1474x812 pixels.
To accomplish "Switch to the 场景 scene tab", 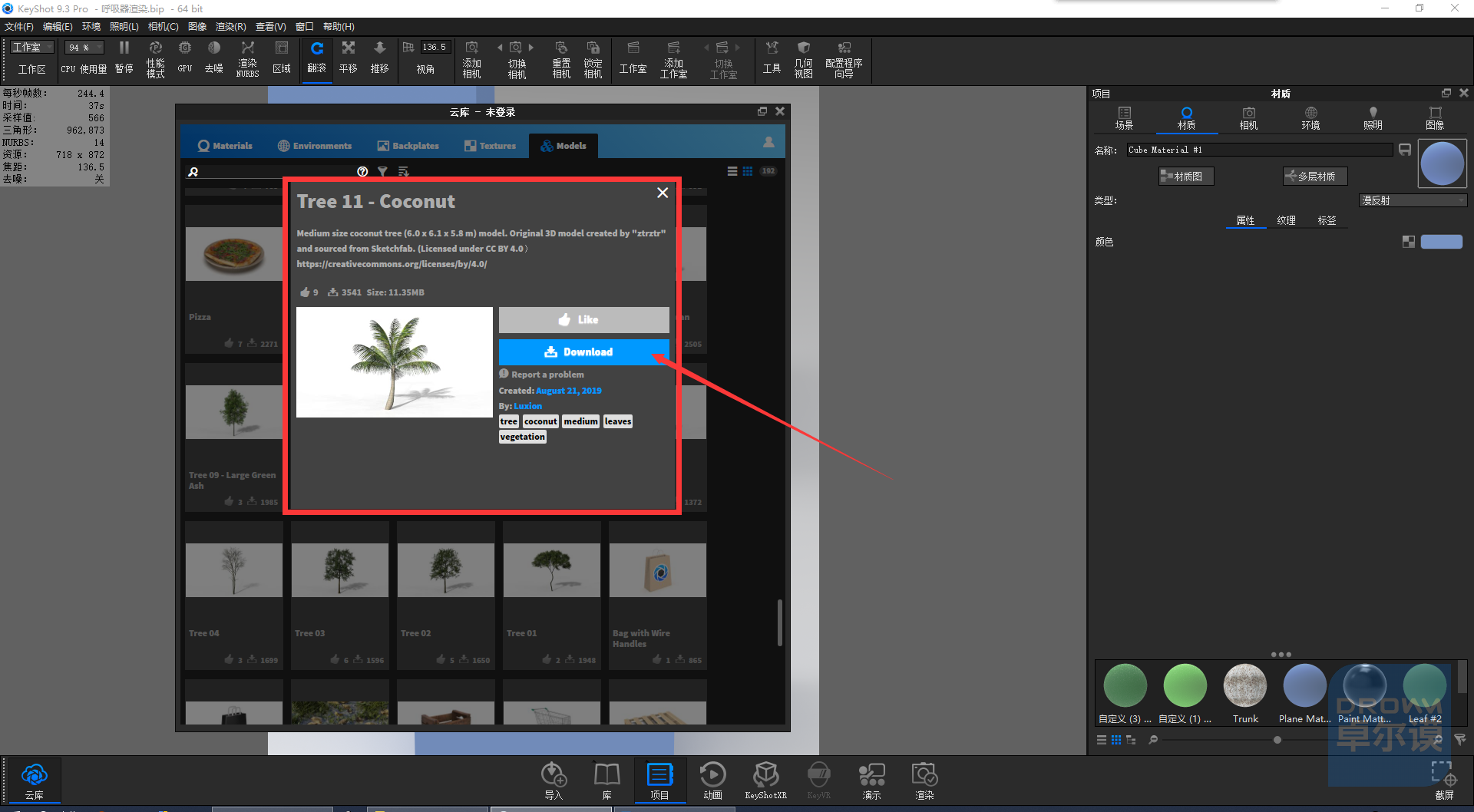I will click(x=1124, y=118).
